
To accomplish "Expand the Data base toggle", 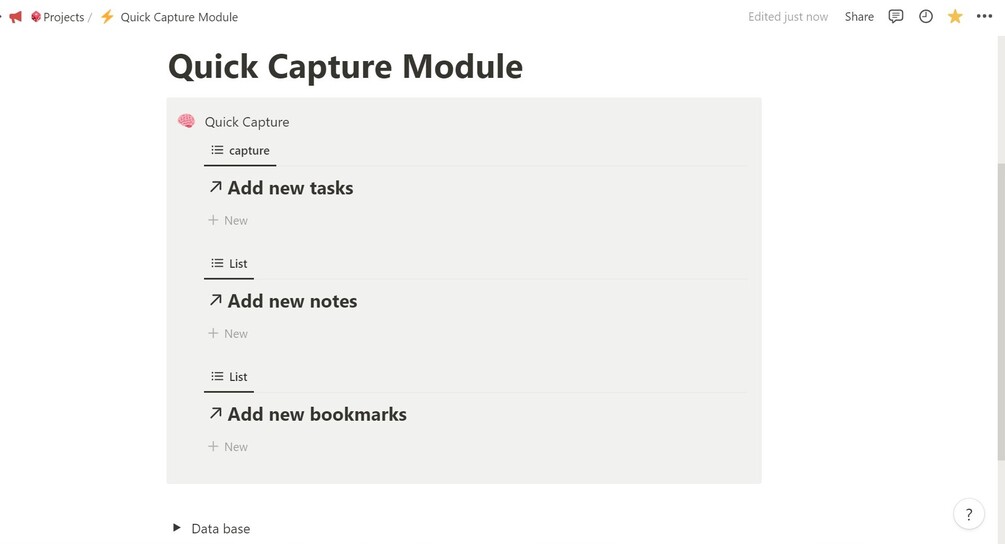I will click(x=177, y=528).
